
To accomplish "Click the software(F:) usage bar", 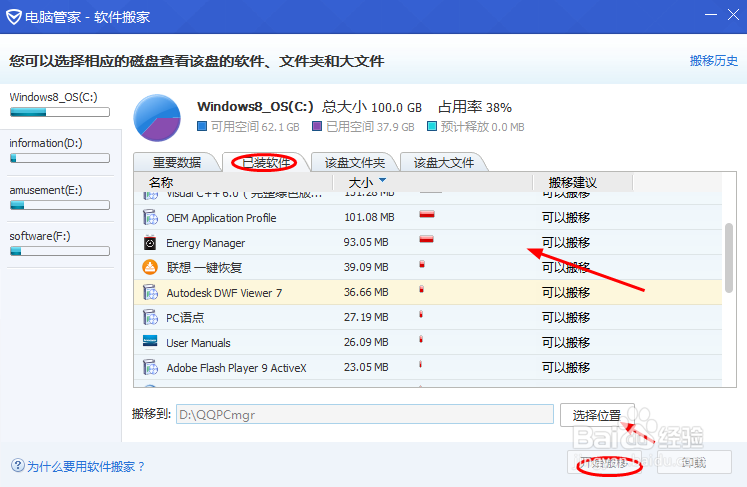I will coord(60,251).
